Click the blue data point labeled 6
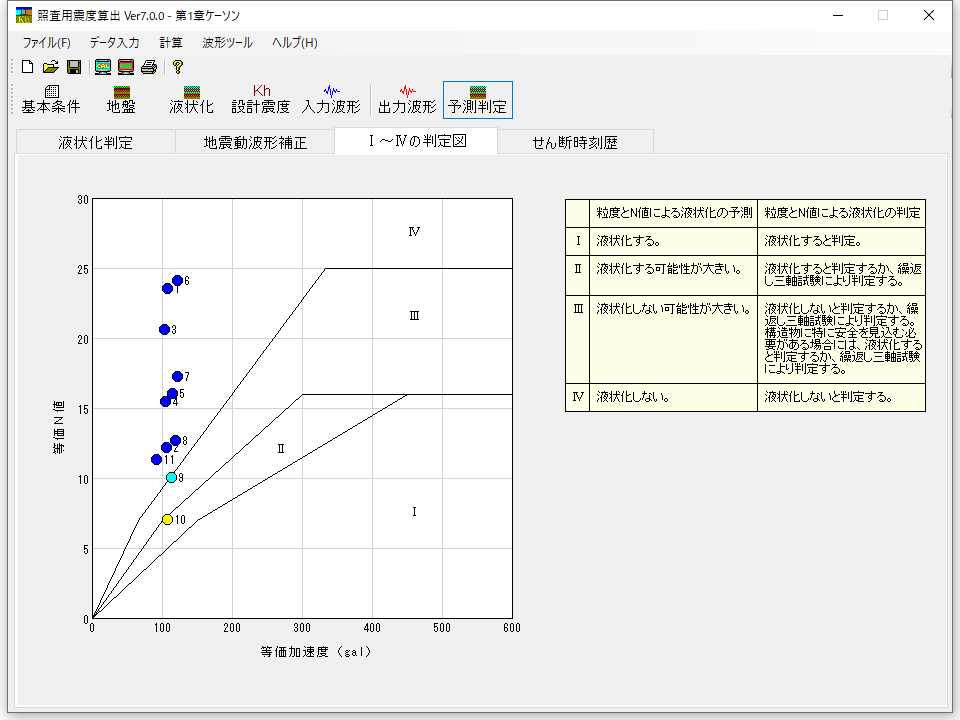The height and width of the screenshot is (720, 960). (178, 280)
